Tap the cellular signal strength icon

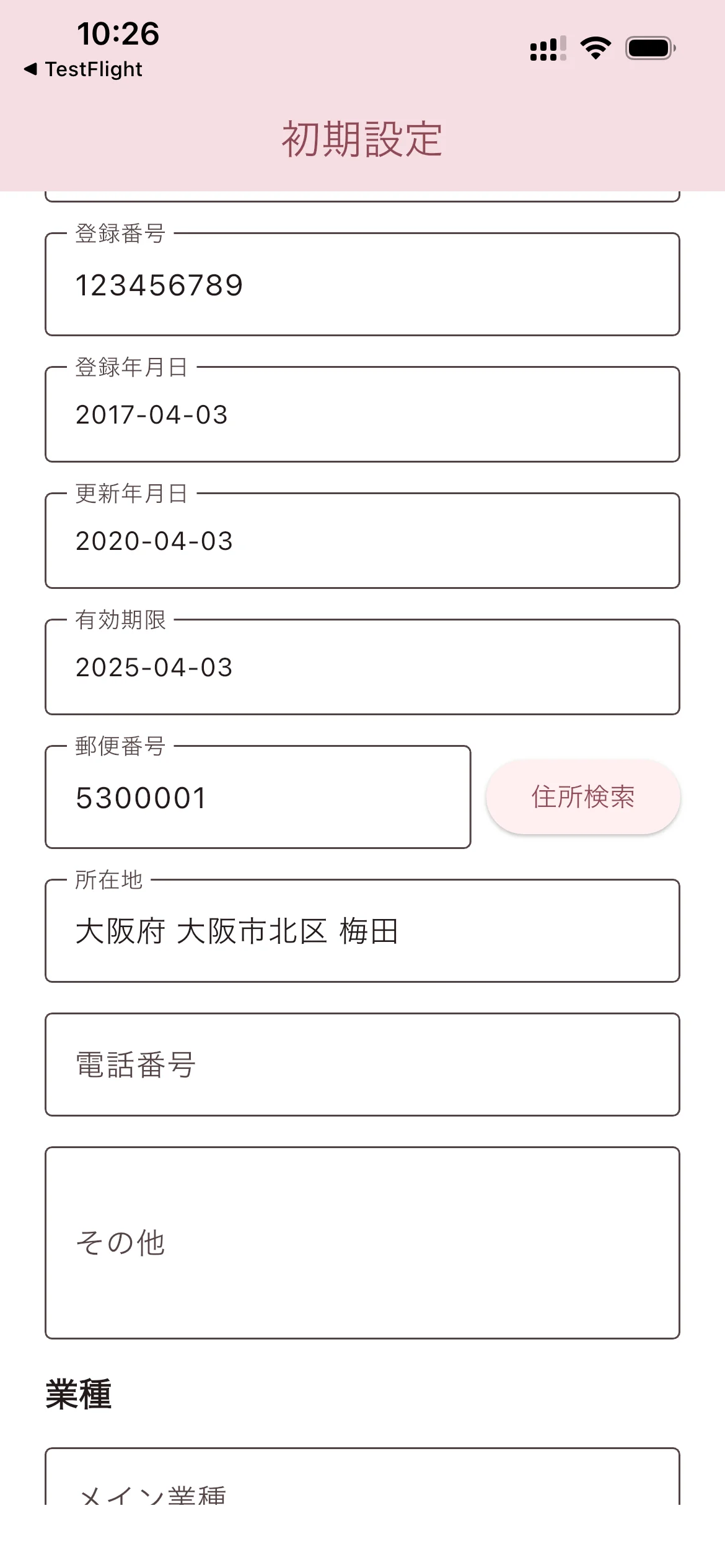548,48
